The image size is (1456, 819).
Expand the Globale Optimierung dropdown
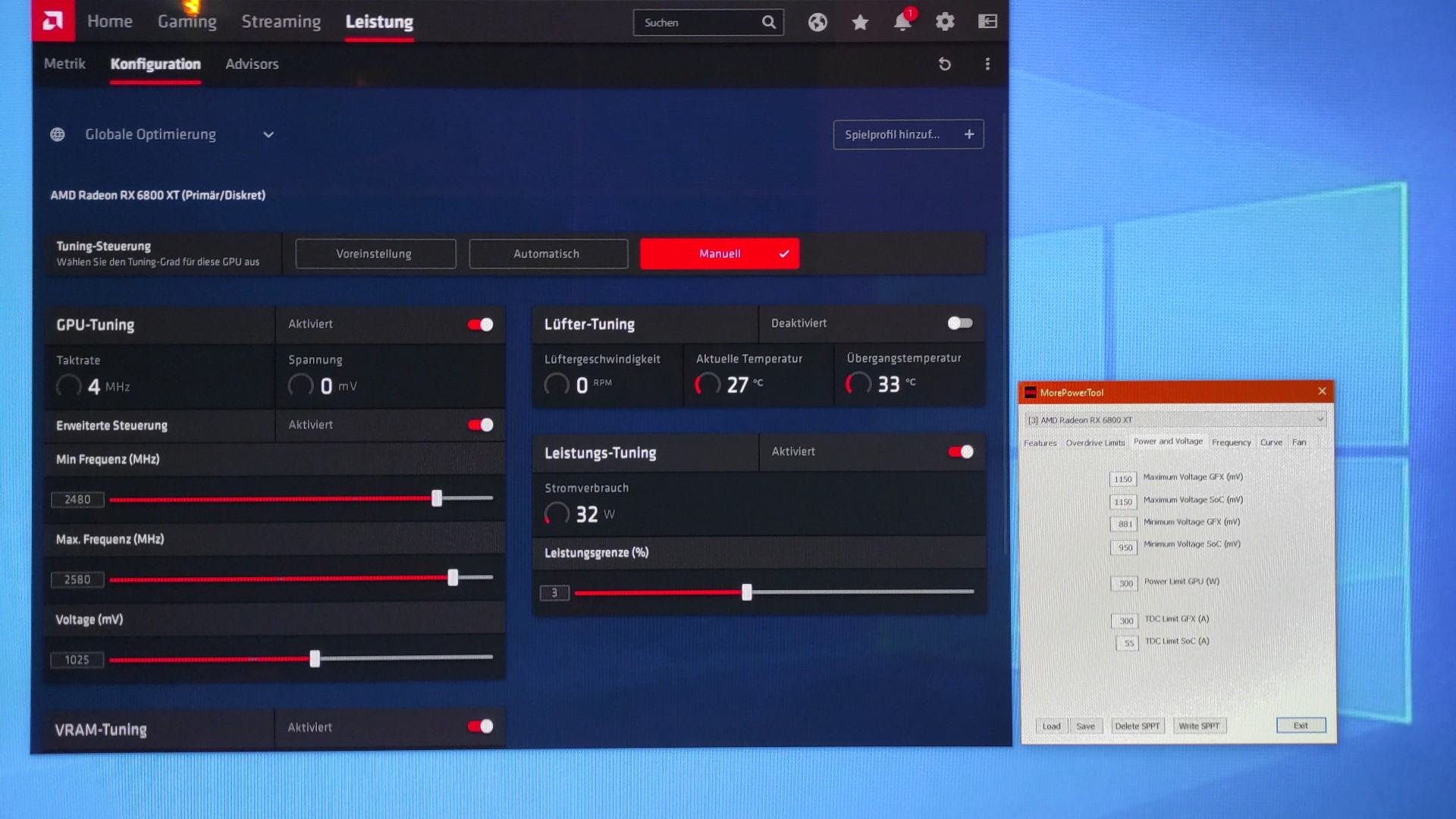[268, 135]
